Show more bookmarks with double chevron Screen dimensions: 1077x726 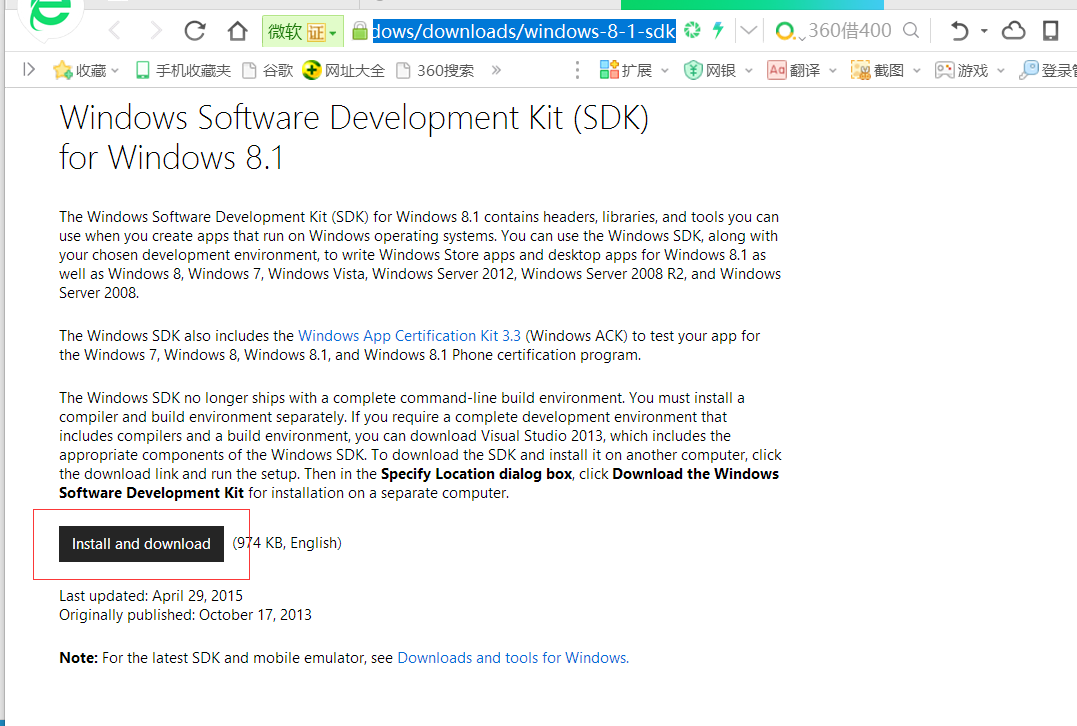pyautogui.click(x=497, y=69)
